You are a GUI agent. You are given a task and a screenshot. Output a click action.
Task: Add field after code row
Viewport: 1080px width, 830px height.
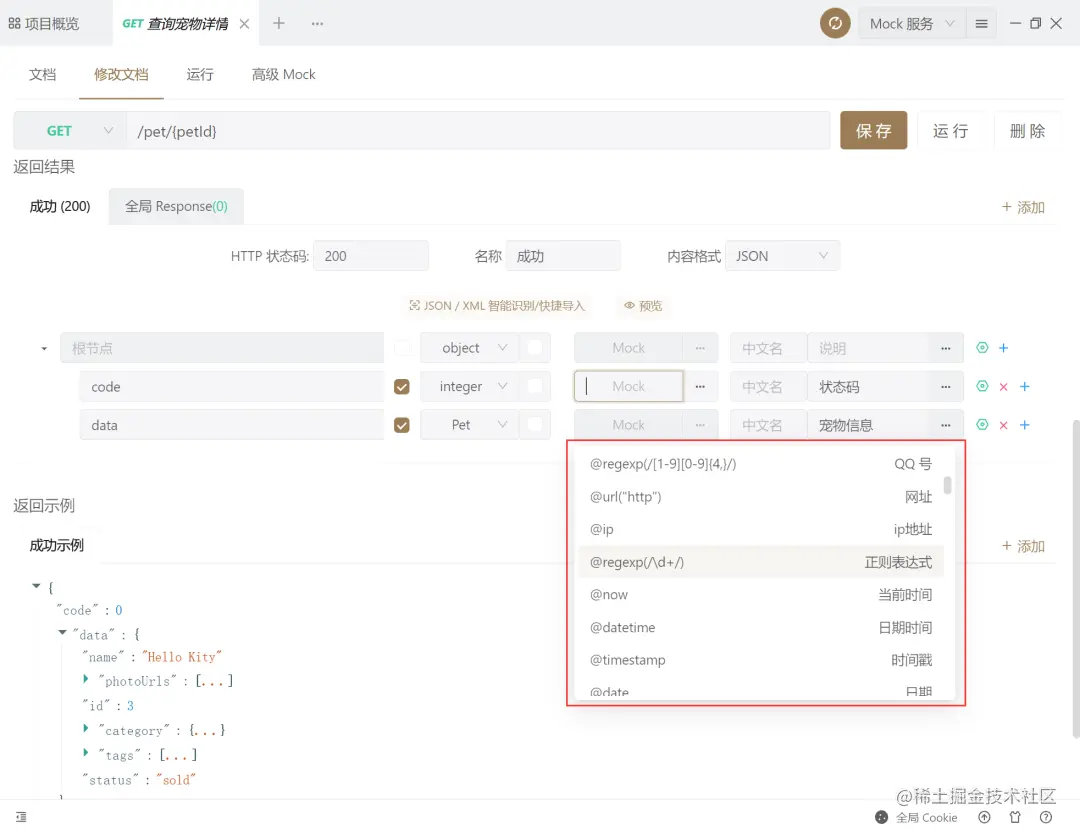coord(1025,386)
